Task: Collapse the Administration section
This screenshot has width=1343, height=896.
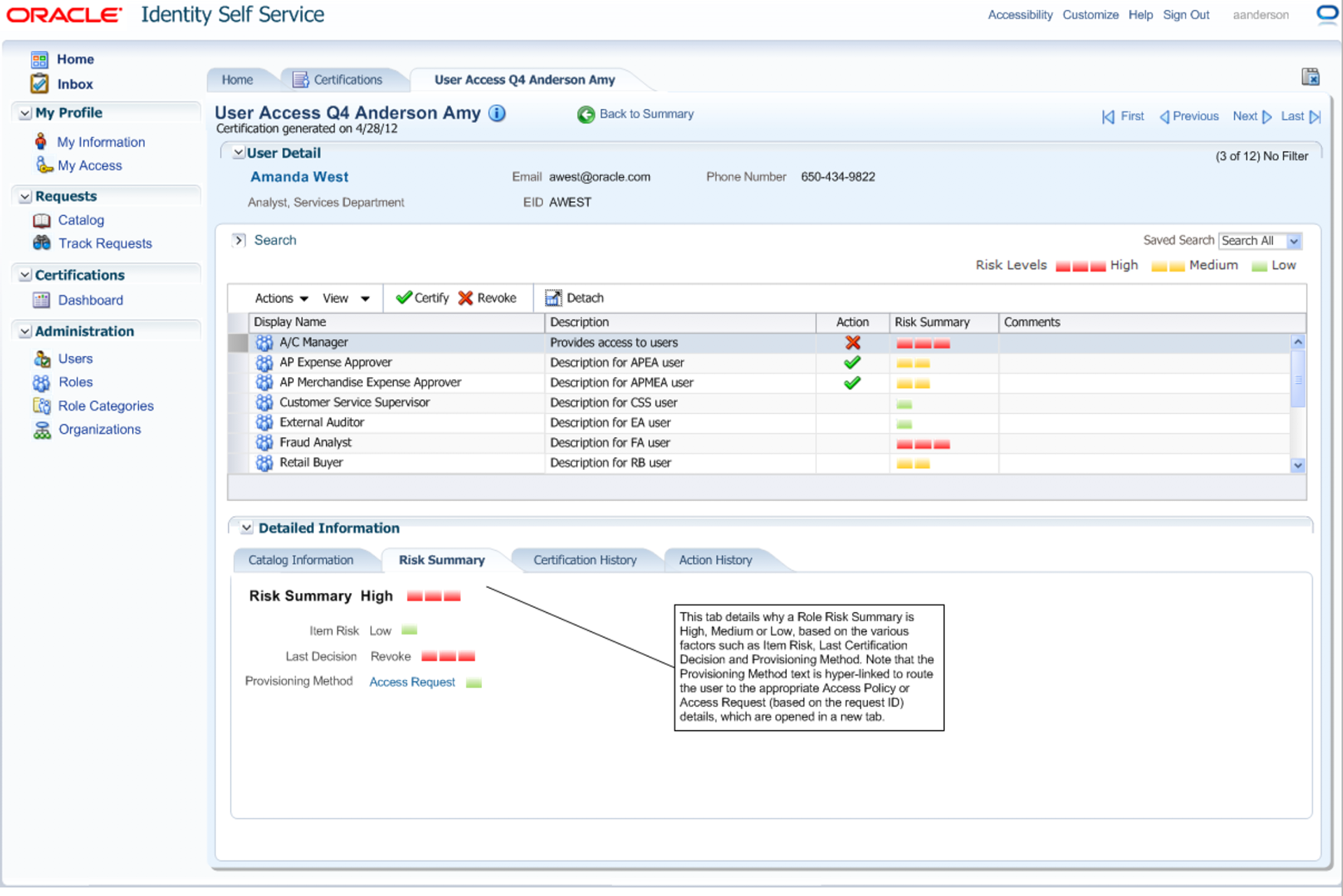Action: pyautogui.click(x=25, y=332)
